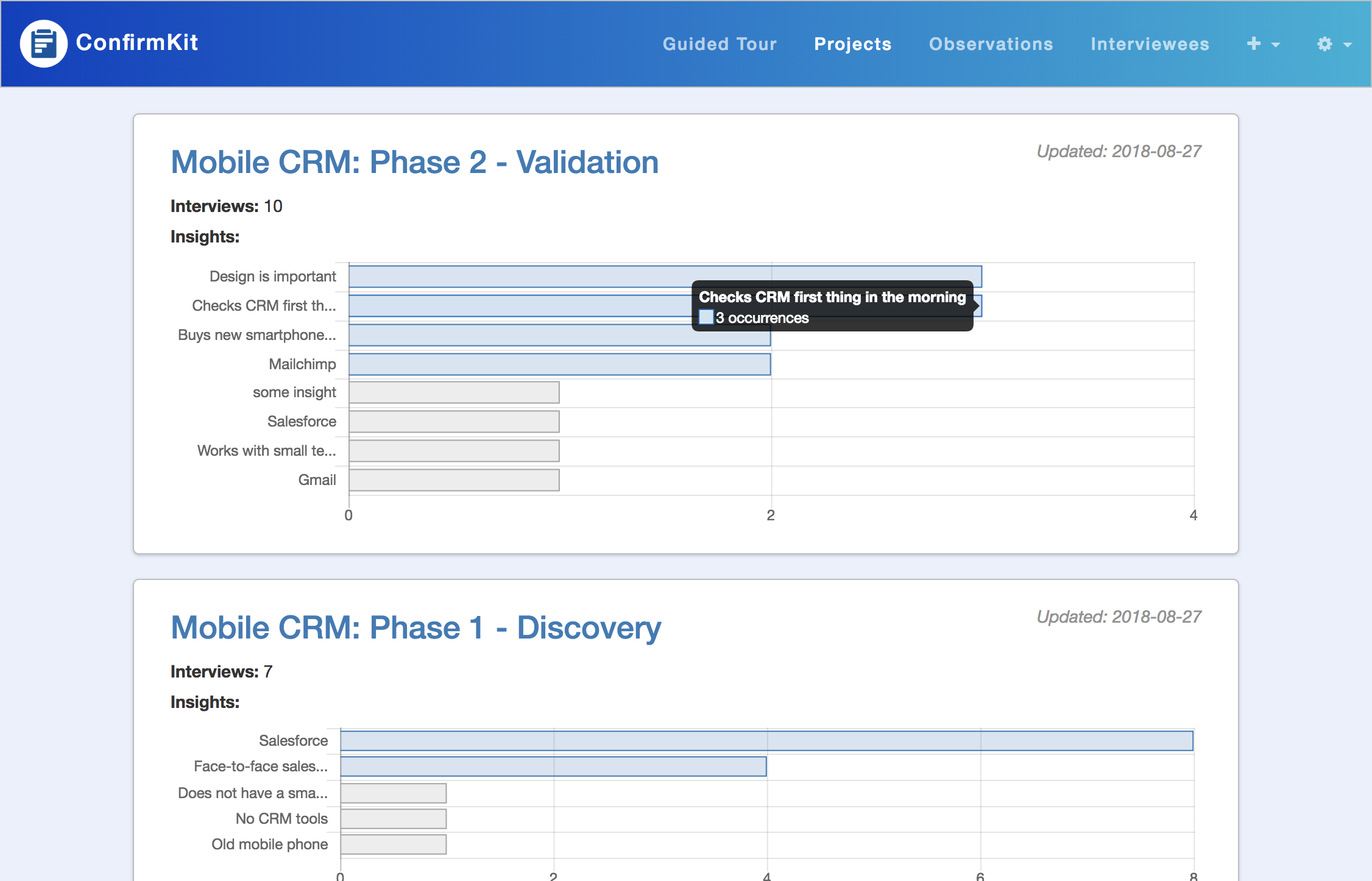Open Mobile CRM: Phase 1 - Discovery project

pos(415,628)
